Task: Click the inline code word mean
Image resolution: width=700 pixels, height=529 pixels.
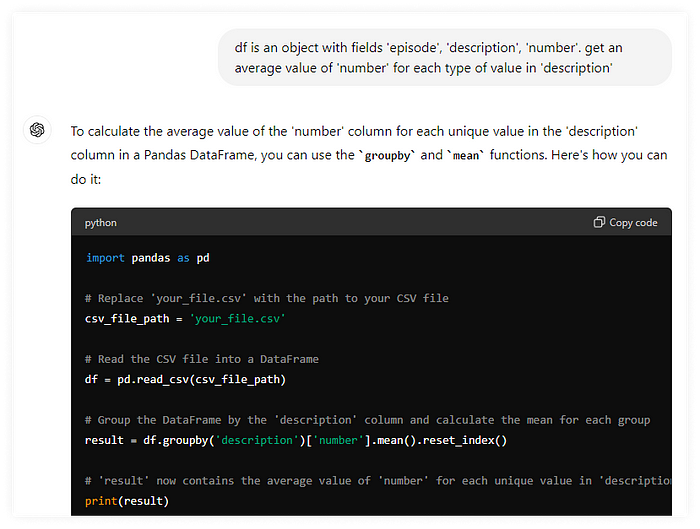Action: [466, 155]
